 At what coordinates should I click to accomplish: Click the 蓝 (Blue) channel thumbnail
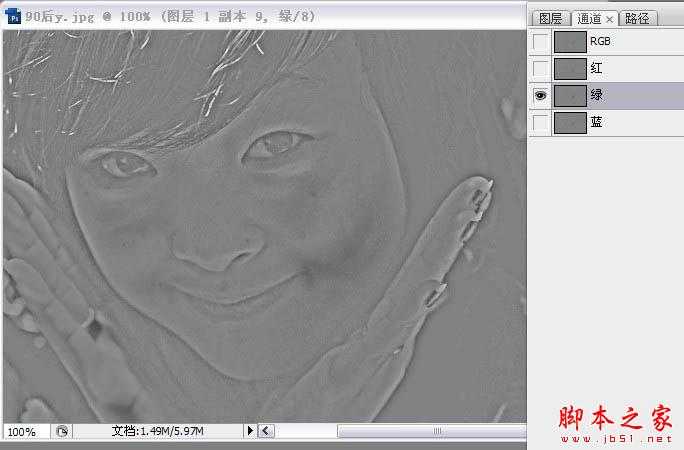point(570,122)
